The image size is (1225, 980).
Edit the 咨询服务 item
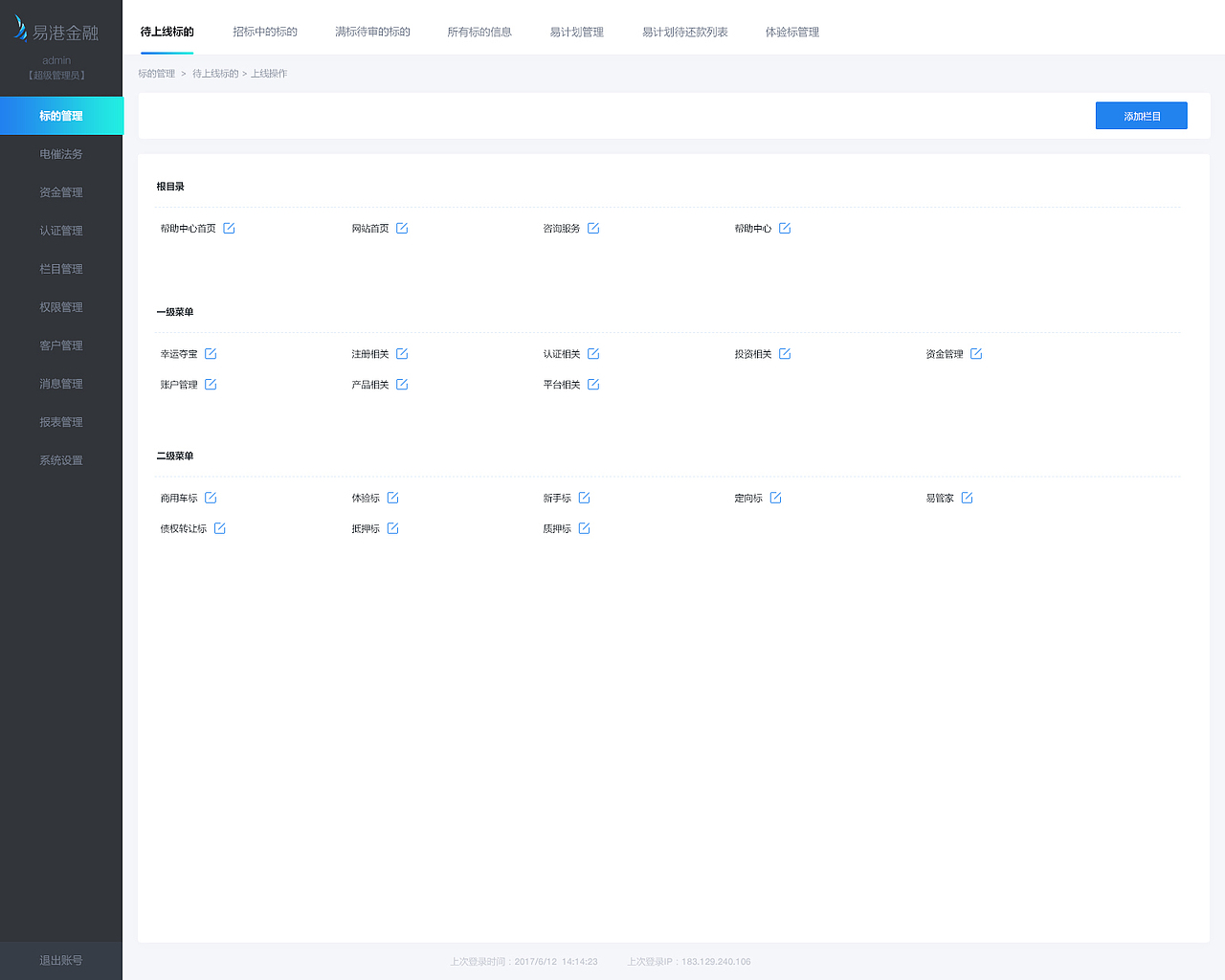[593, 228]
